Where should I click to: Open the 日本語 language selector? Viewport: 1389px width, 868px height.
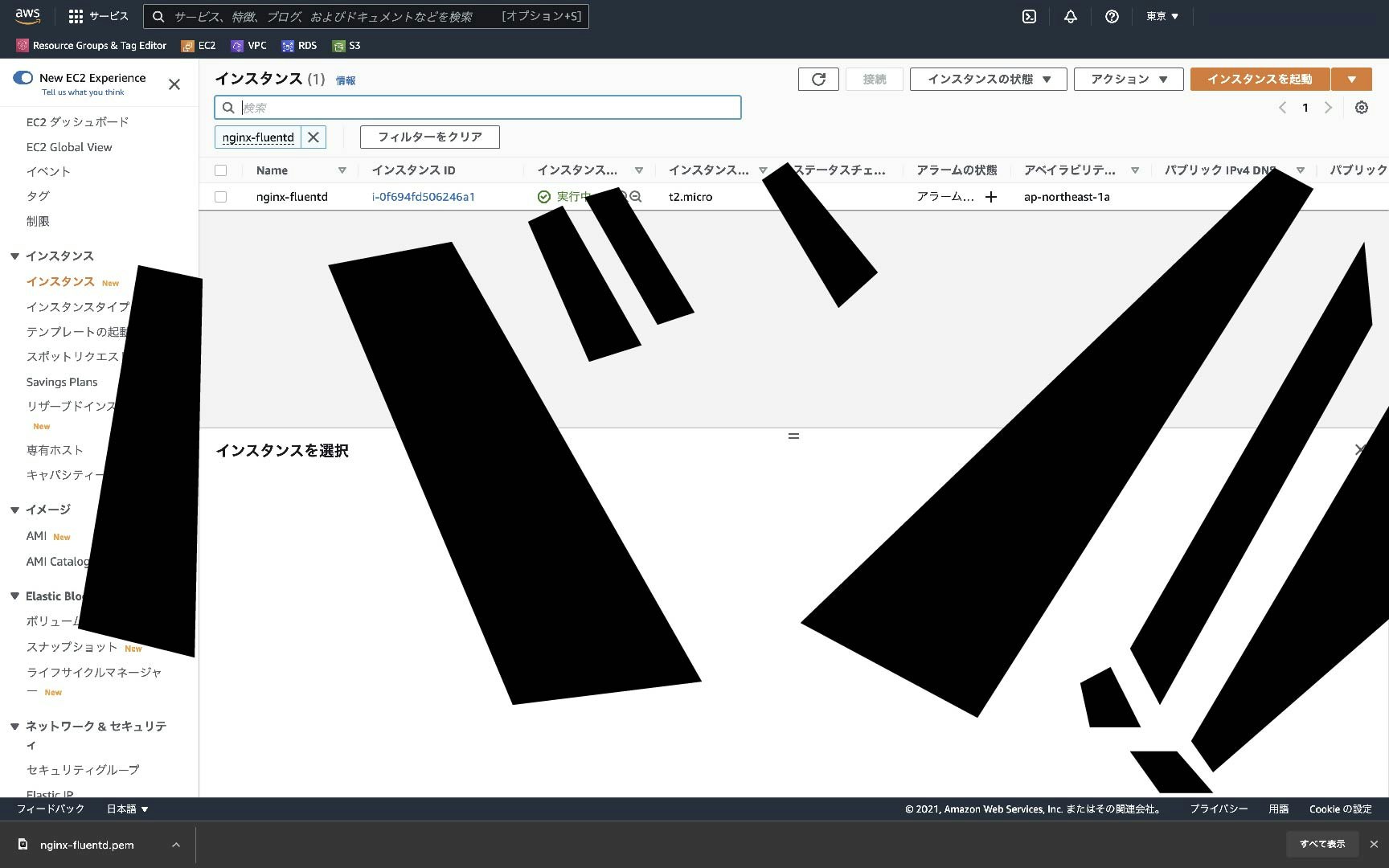128,809
